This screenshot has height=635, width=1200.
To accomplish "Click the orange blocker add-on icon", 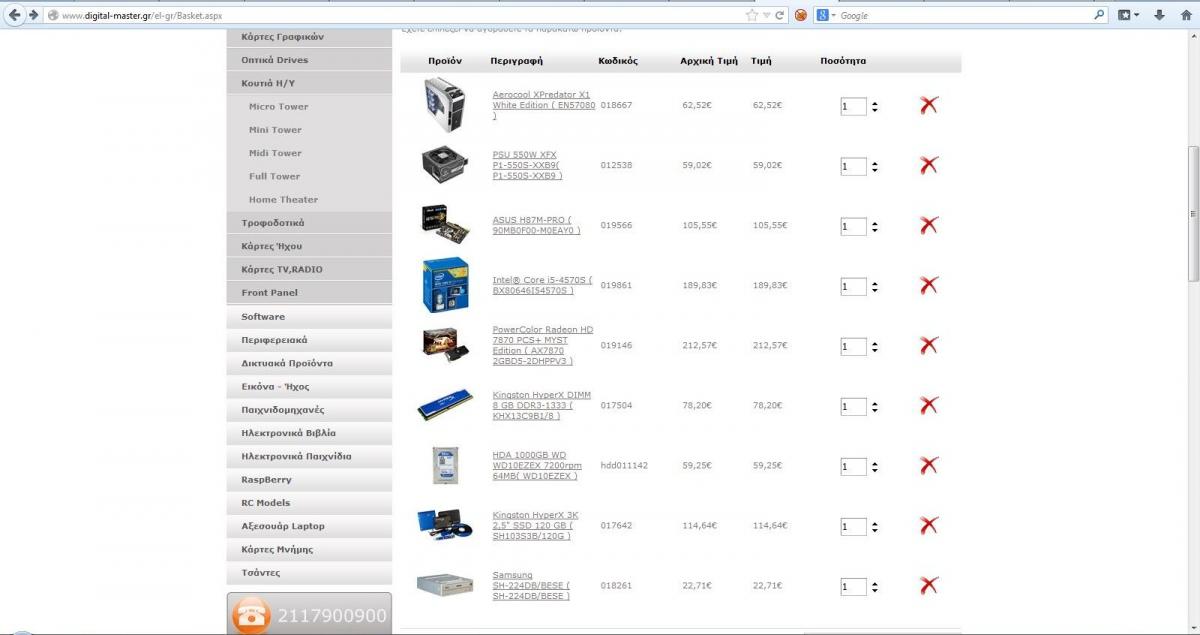I will [801, 15].
